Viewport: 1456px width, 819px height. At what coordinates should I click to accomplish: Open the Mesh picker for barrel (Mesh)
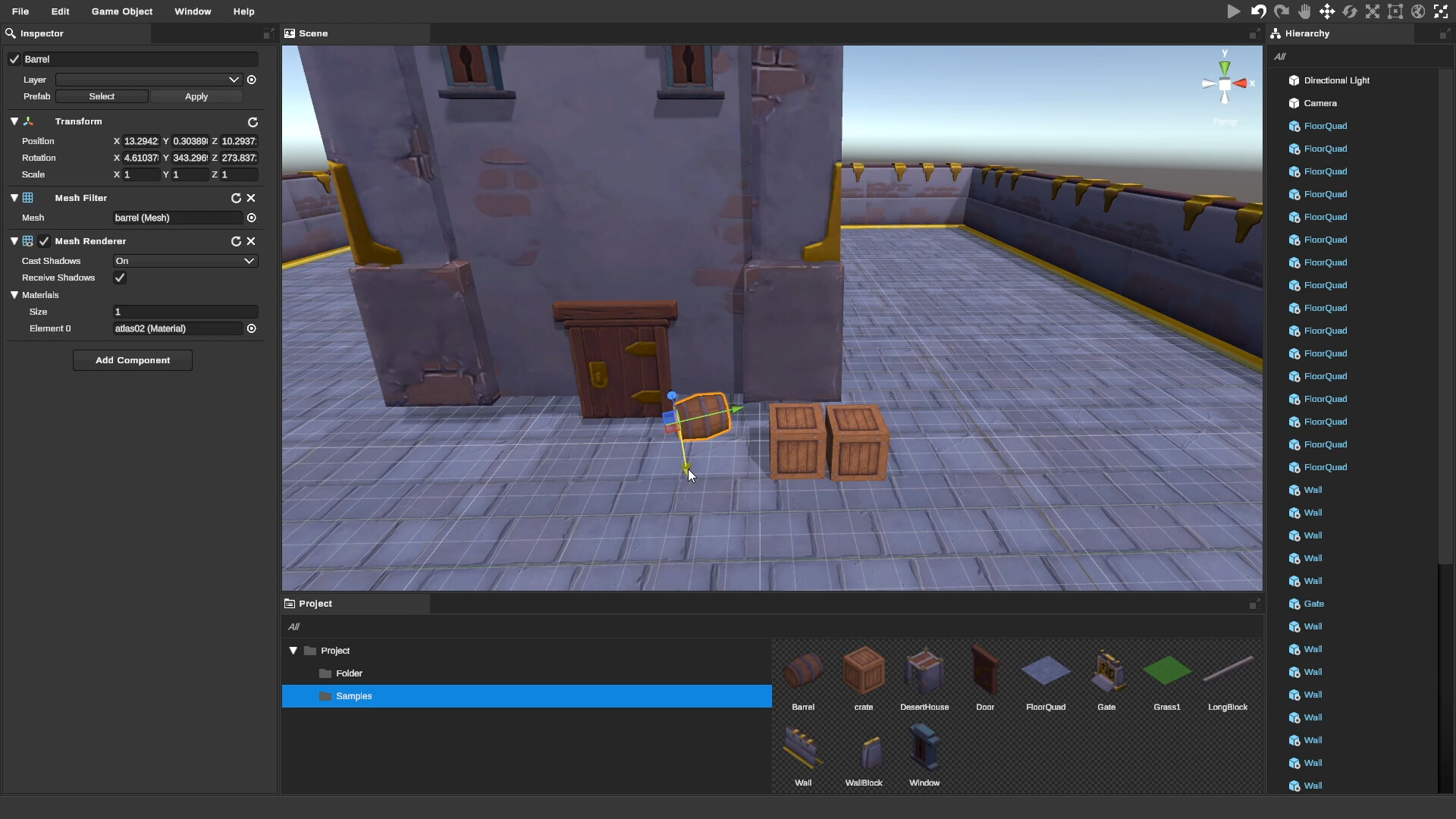pyautogui.click(x=252, y=218)
